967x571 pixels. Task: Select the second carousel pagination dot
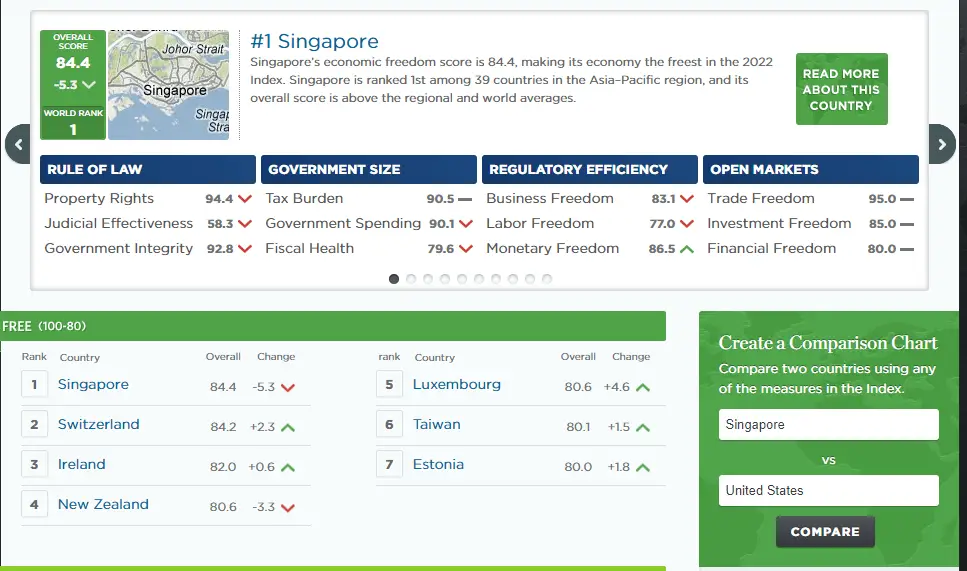point(410,279)
